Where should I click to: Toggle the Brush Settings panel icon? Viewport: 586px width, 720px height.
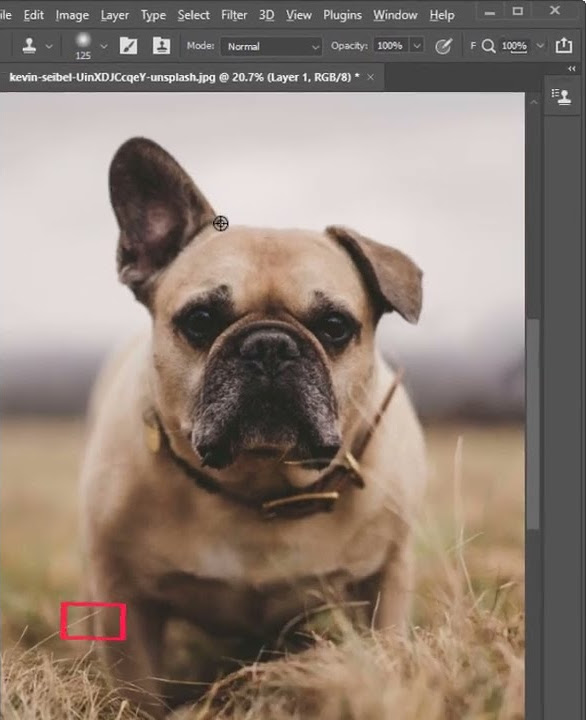(x=128, y=46)
